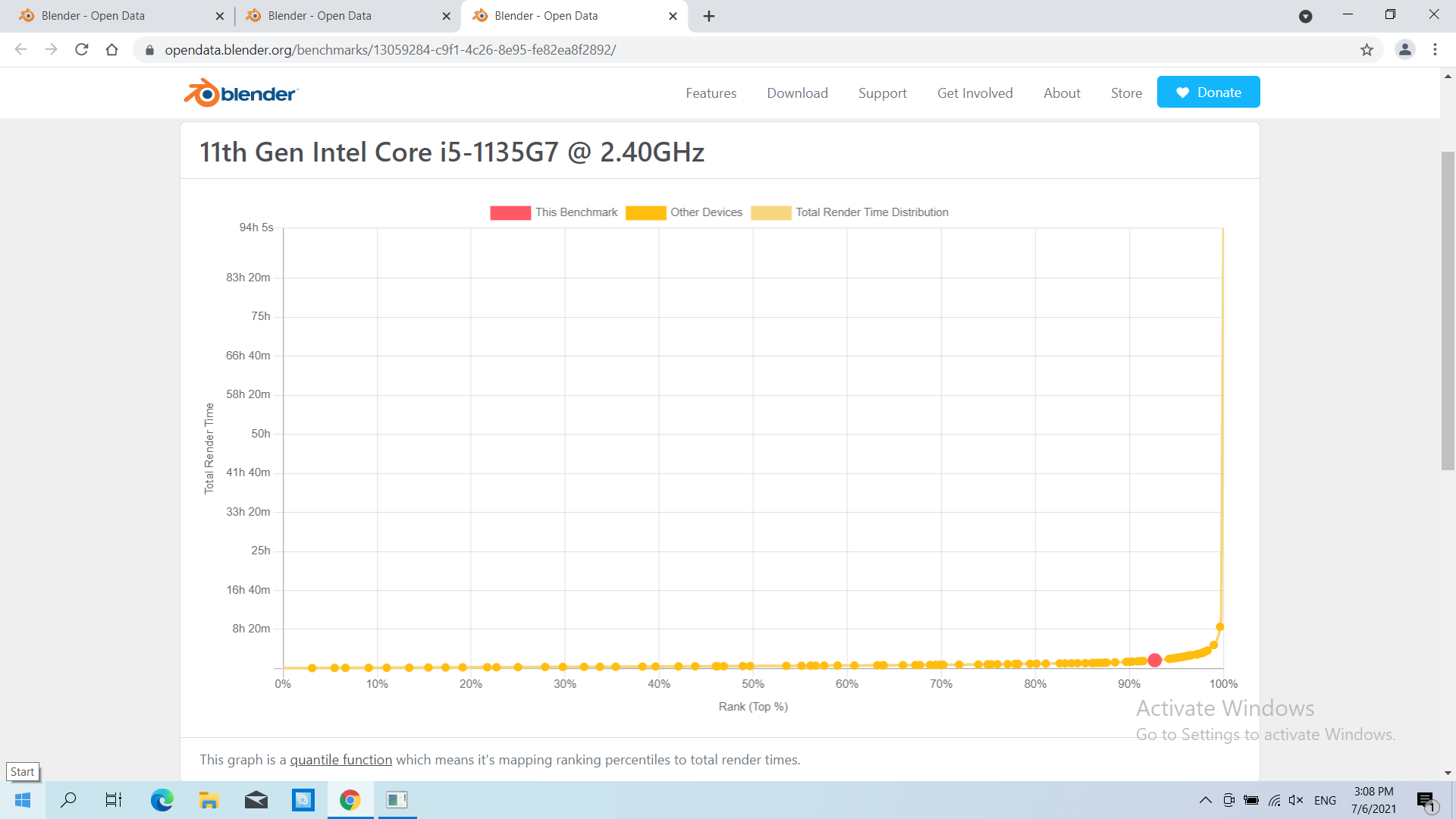Open the Download page link
This screenshot has height=819, width=1456.
tap(797, 93)
